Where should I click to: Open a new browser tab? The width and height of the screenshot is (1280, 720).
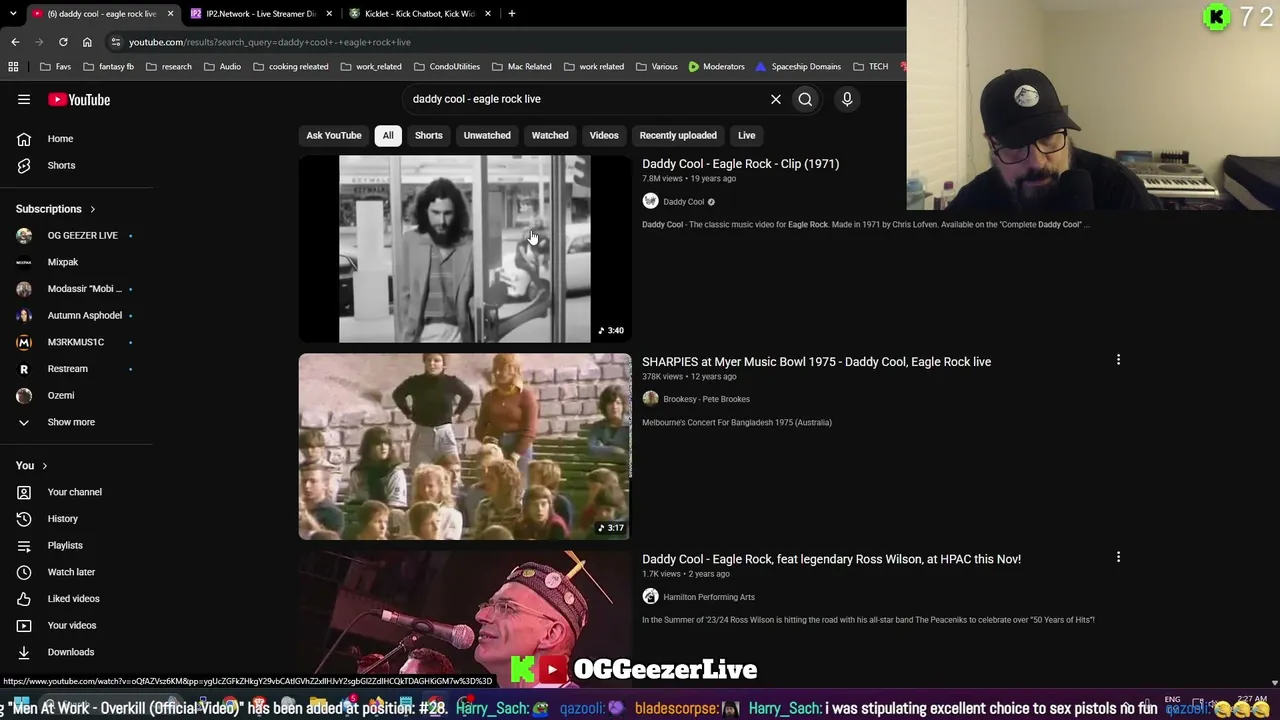pos(511,14)
